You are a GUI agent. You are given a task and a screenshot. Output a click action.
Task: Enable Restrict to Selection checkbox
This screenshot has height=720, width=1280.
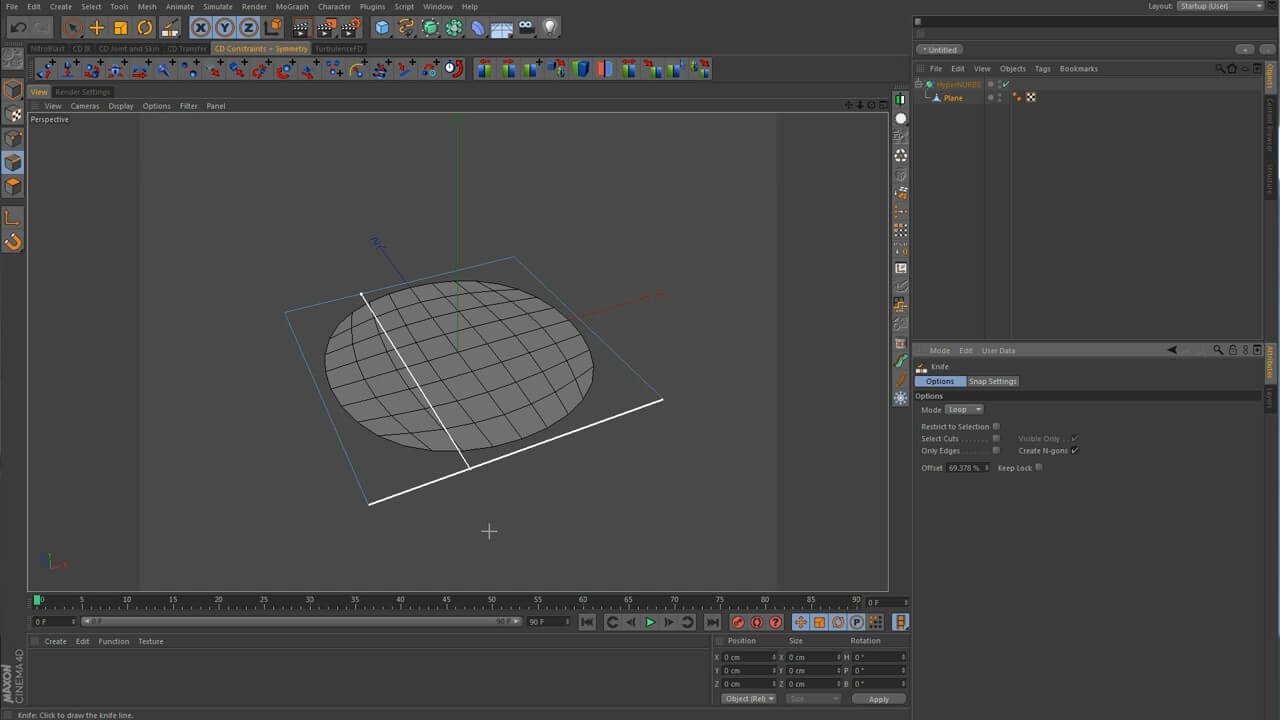pyautogui.click(x=996, y=427)
